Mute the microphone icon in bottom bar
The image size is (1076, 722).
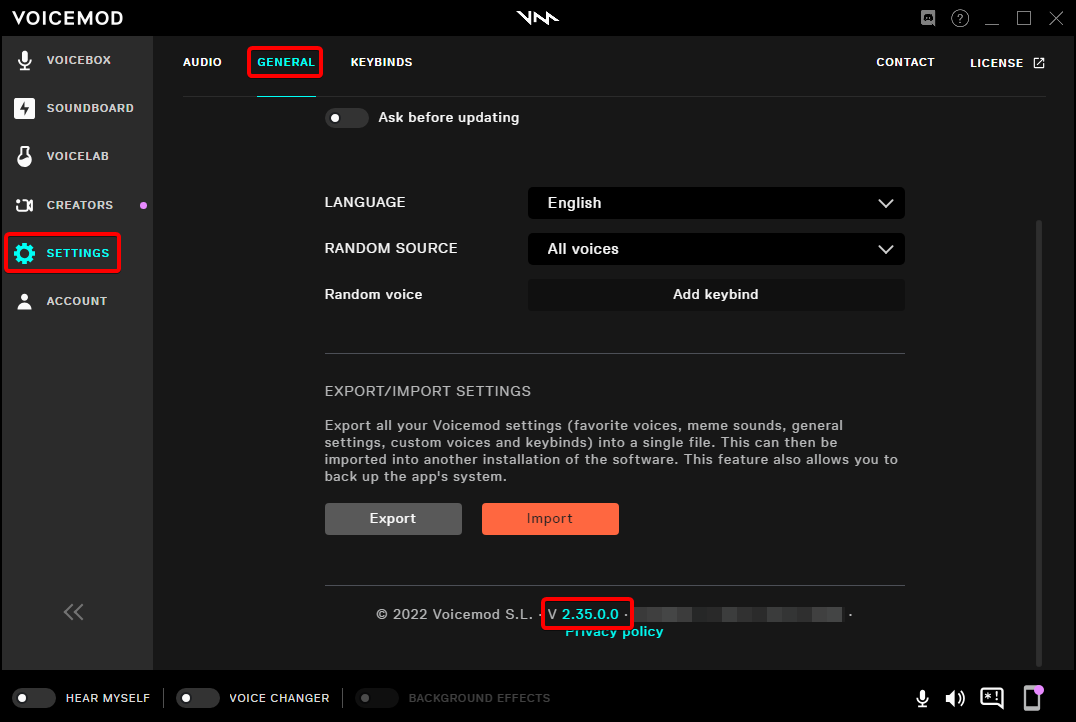[x=923, y=698]
